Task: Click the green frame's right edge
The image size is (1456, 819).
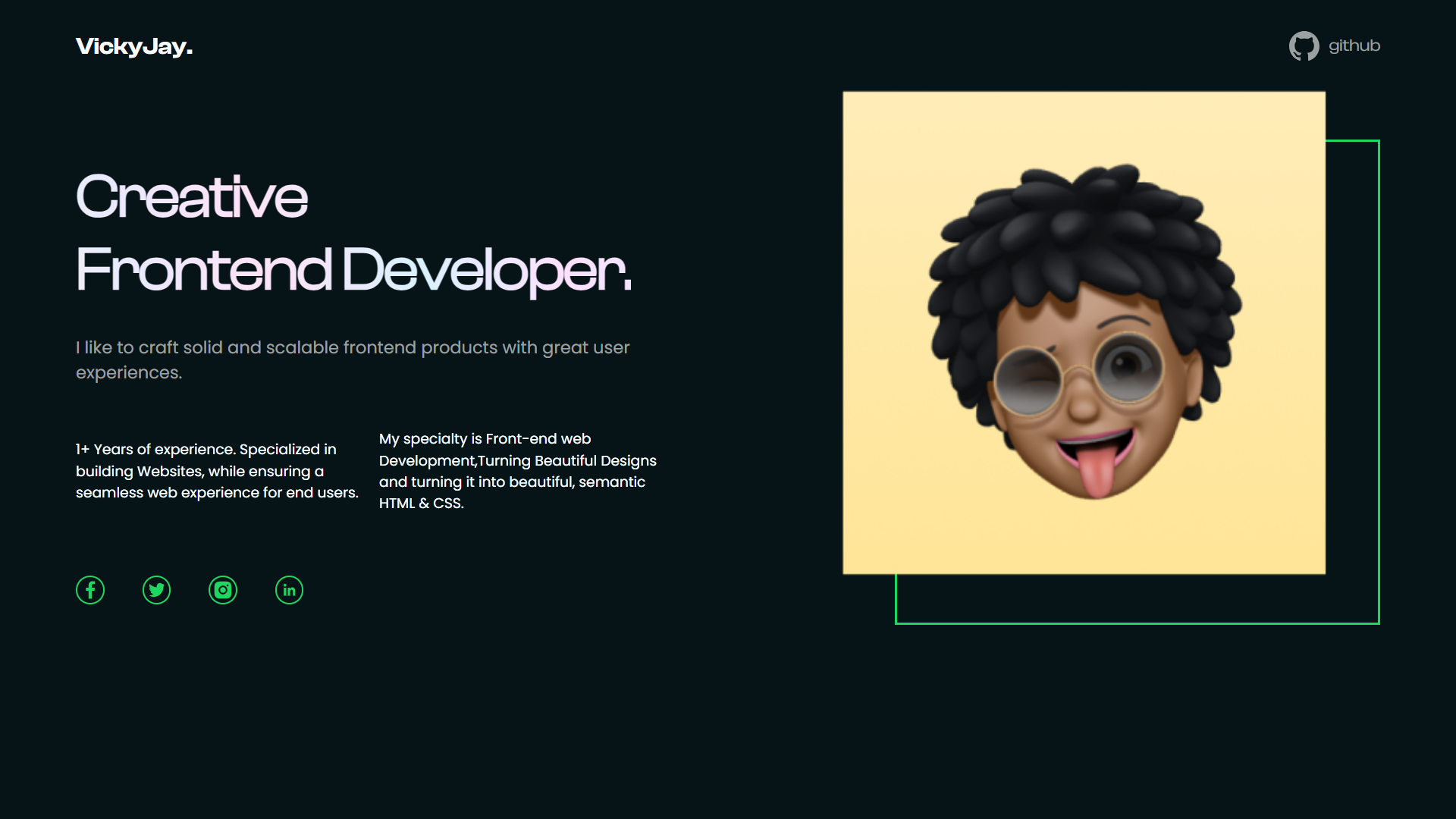Action: 1378,379
